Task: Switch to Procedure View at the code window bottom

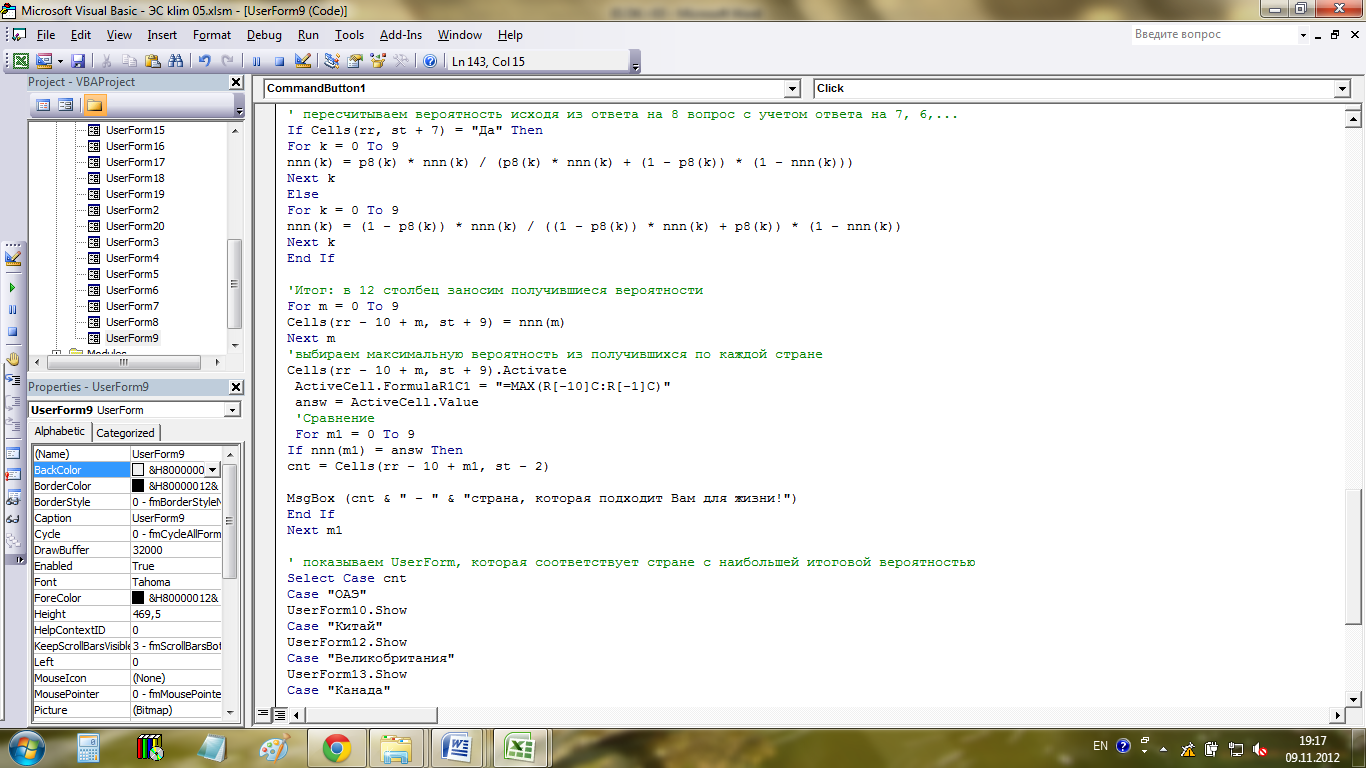Action: 264,714
